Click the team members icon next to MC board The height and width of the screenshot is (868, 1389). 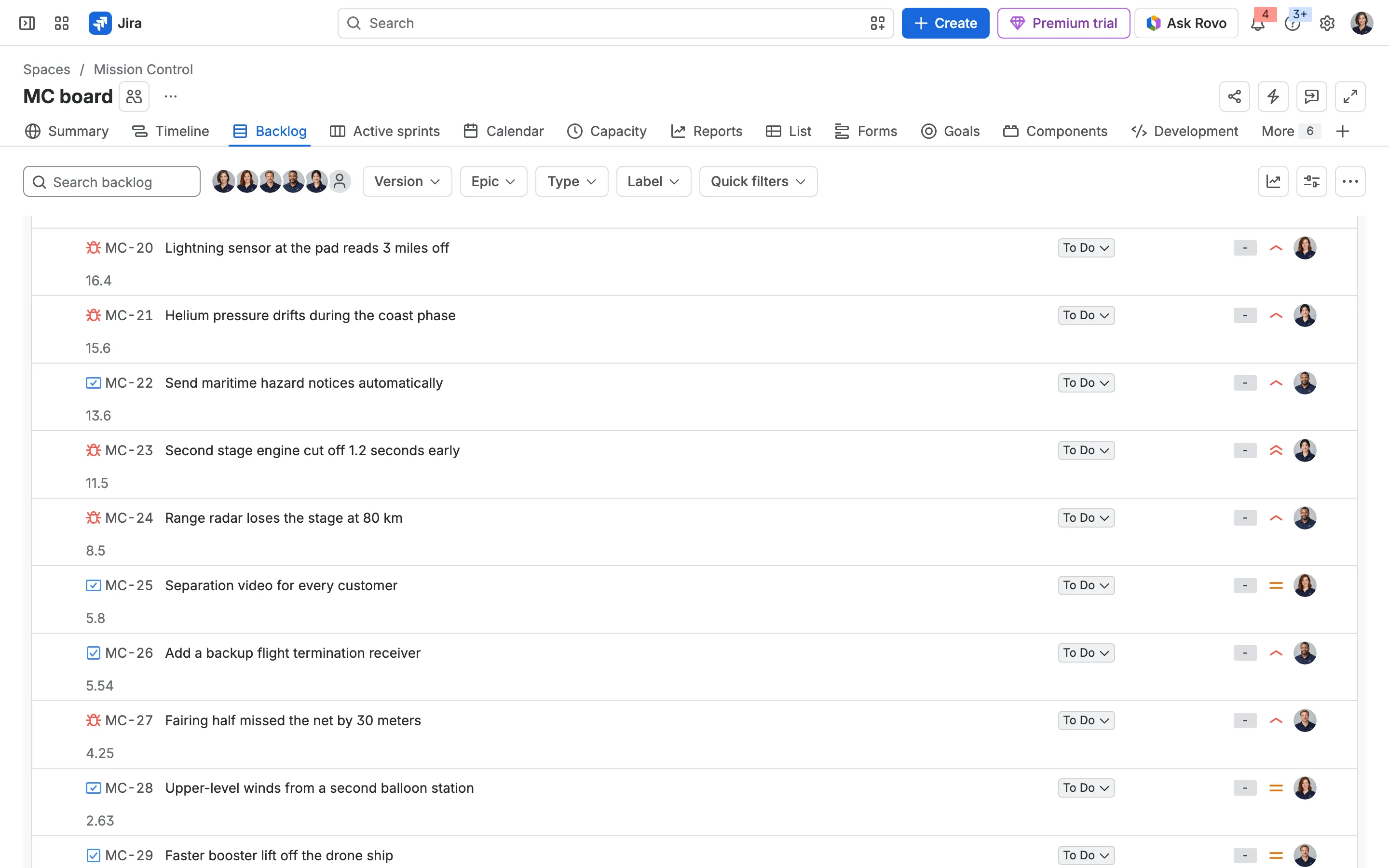click(134, 96)
